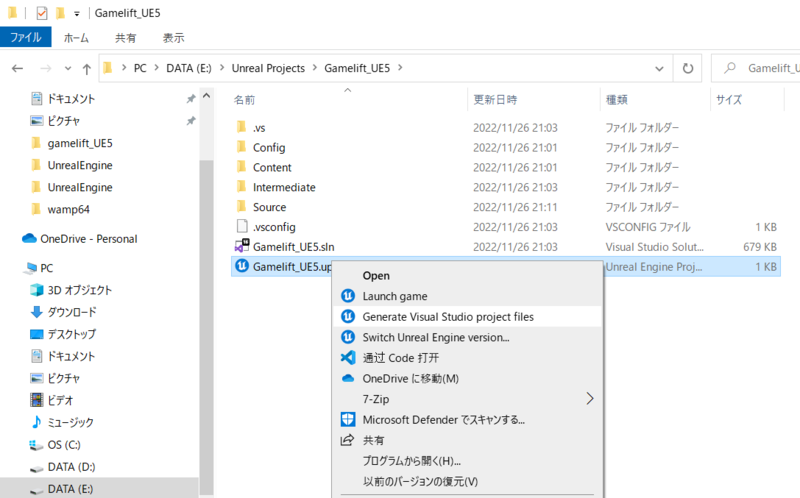Expand chevron after PC in breadcrumb
Viewport: 800px width, 498px height.
156,68
